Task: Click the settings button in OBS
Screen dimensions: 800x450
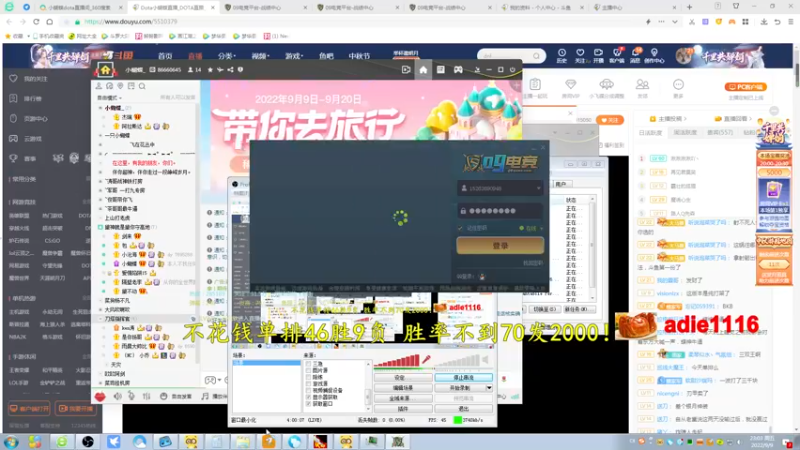Action: 403,378
